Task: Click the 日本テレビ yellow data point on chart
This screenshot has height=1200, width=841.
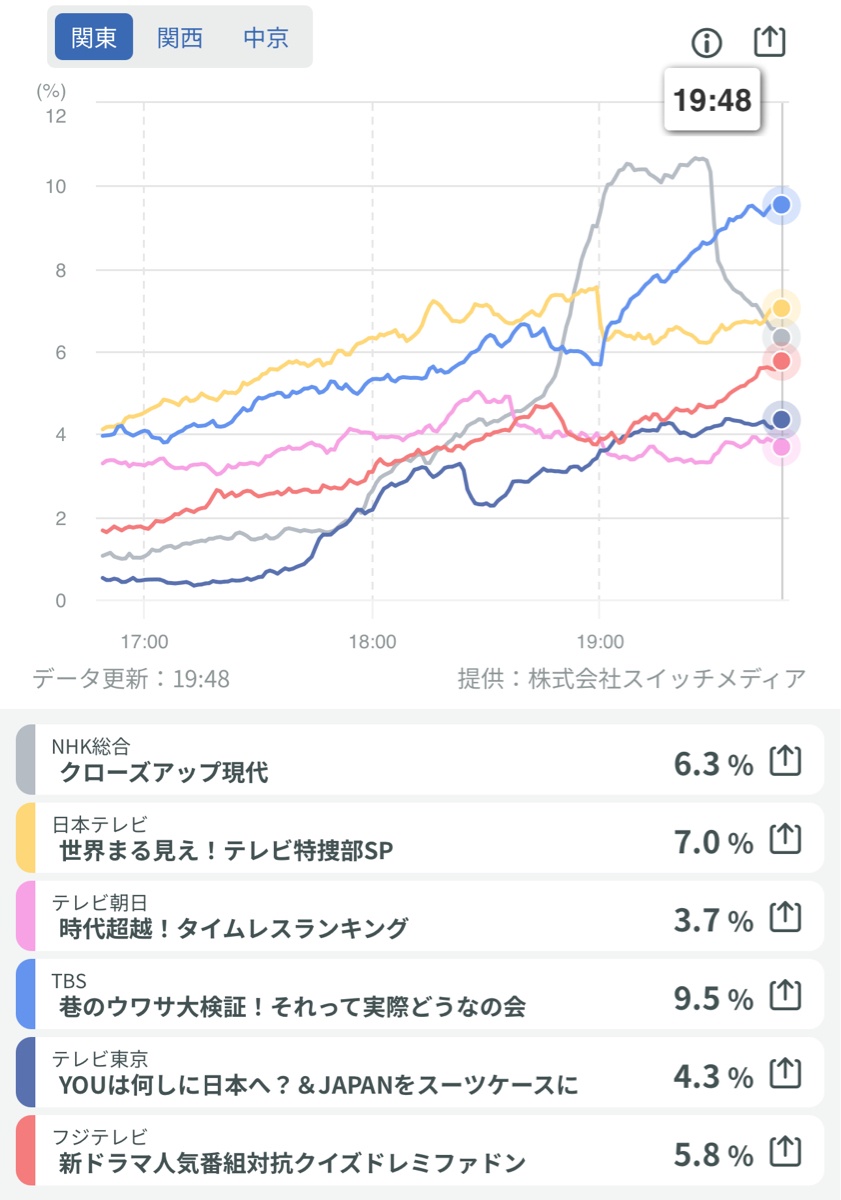Action: point(781,307)
